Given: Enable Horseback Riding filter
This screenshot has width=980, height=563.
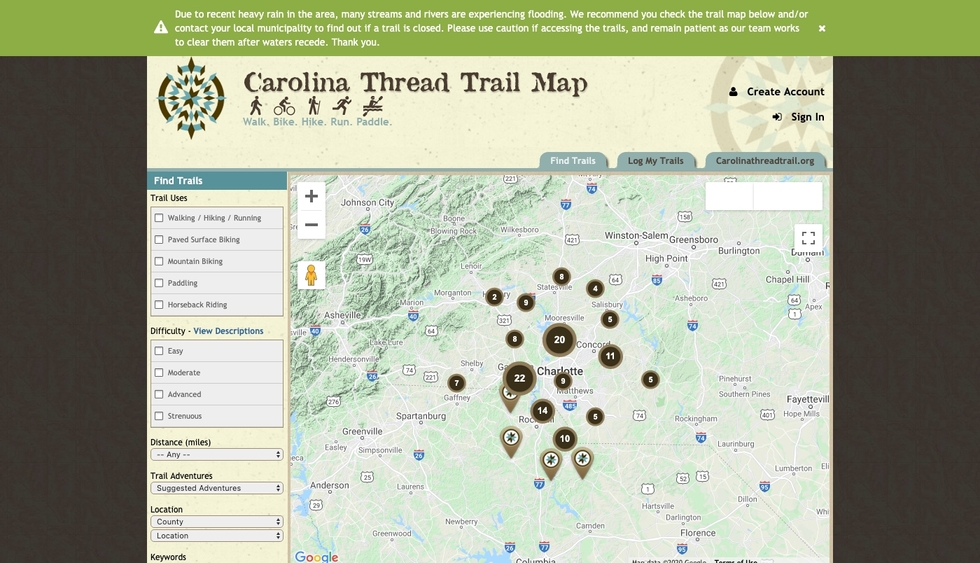Looking at the screenshot, I should [x=159, y=304].
